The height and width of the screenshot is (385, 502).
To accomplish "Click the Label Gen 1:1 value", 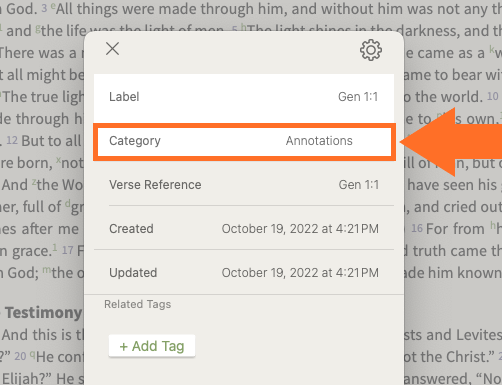I will click(358, 97).
